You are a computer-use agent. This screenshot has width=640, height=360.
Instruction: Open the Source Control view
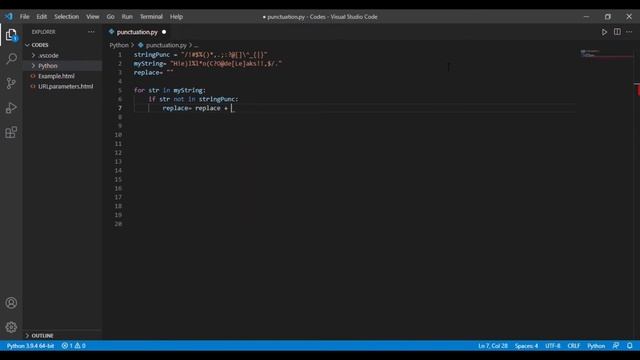click(x=11, y=83)
